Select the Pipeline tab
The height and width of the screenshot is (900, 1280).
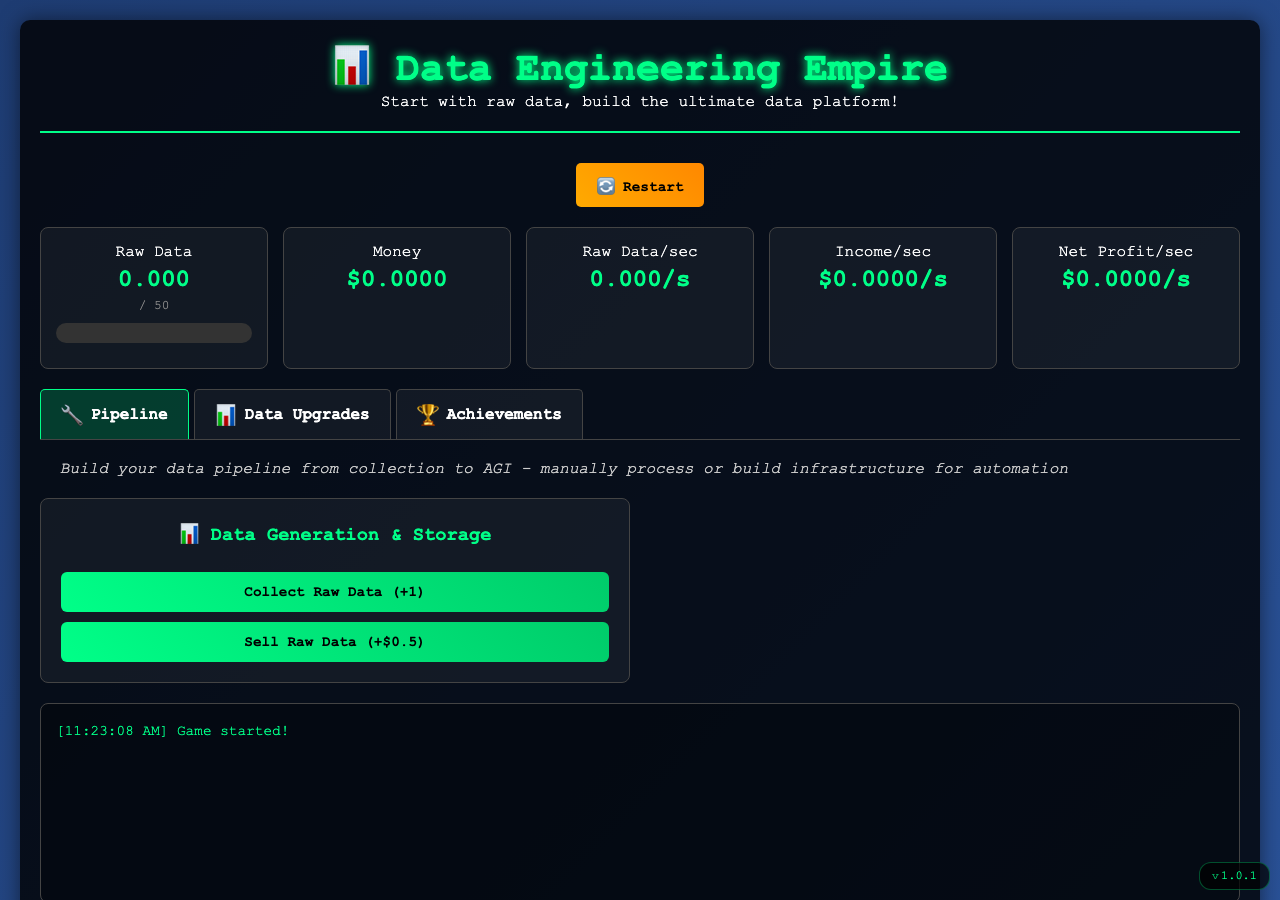click(x=114, y=413)
